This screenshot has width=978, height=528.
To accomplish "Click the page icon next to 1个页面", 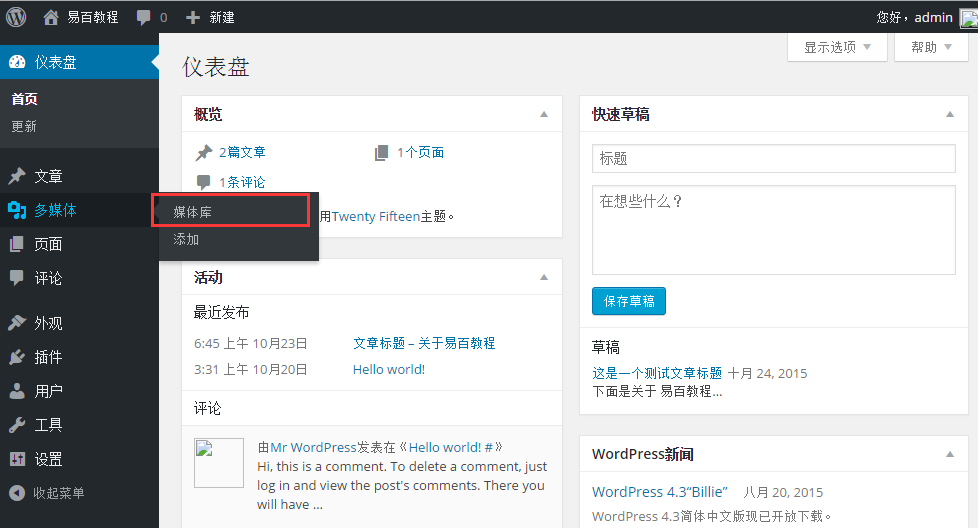I will (x=381, y=153).
